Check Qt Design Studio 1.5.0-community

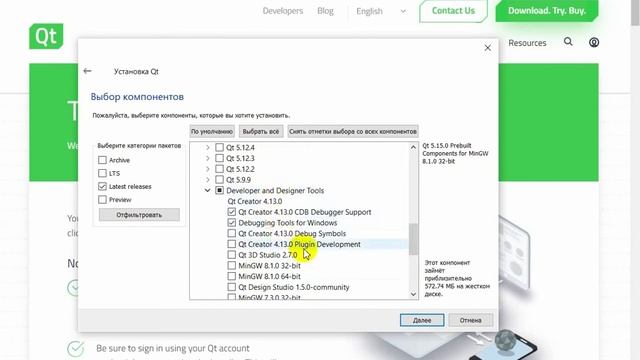click(231, 287)
